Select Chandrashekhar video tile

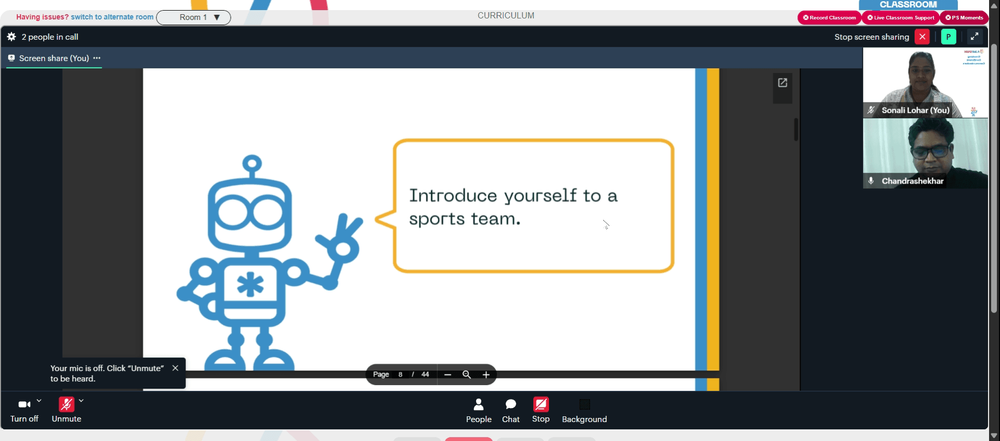(925, 153)
